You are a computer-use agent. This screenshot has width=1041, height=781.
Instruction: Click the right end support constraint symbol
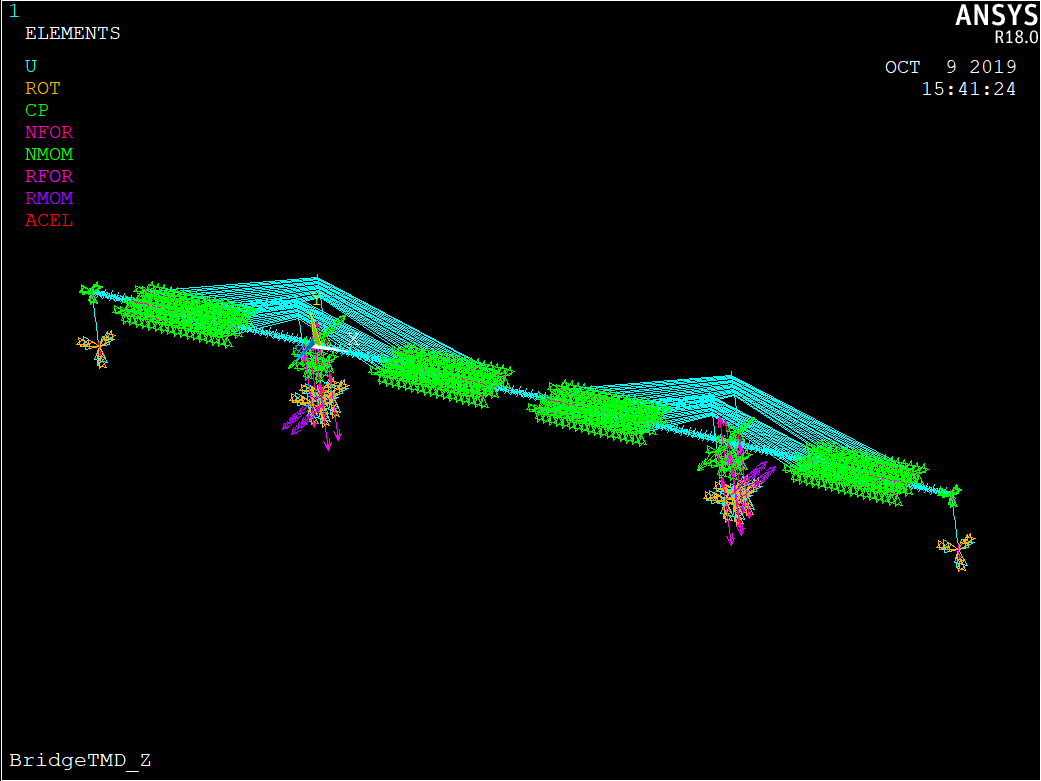(957, 549)
